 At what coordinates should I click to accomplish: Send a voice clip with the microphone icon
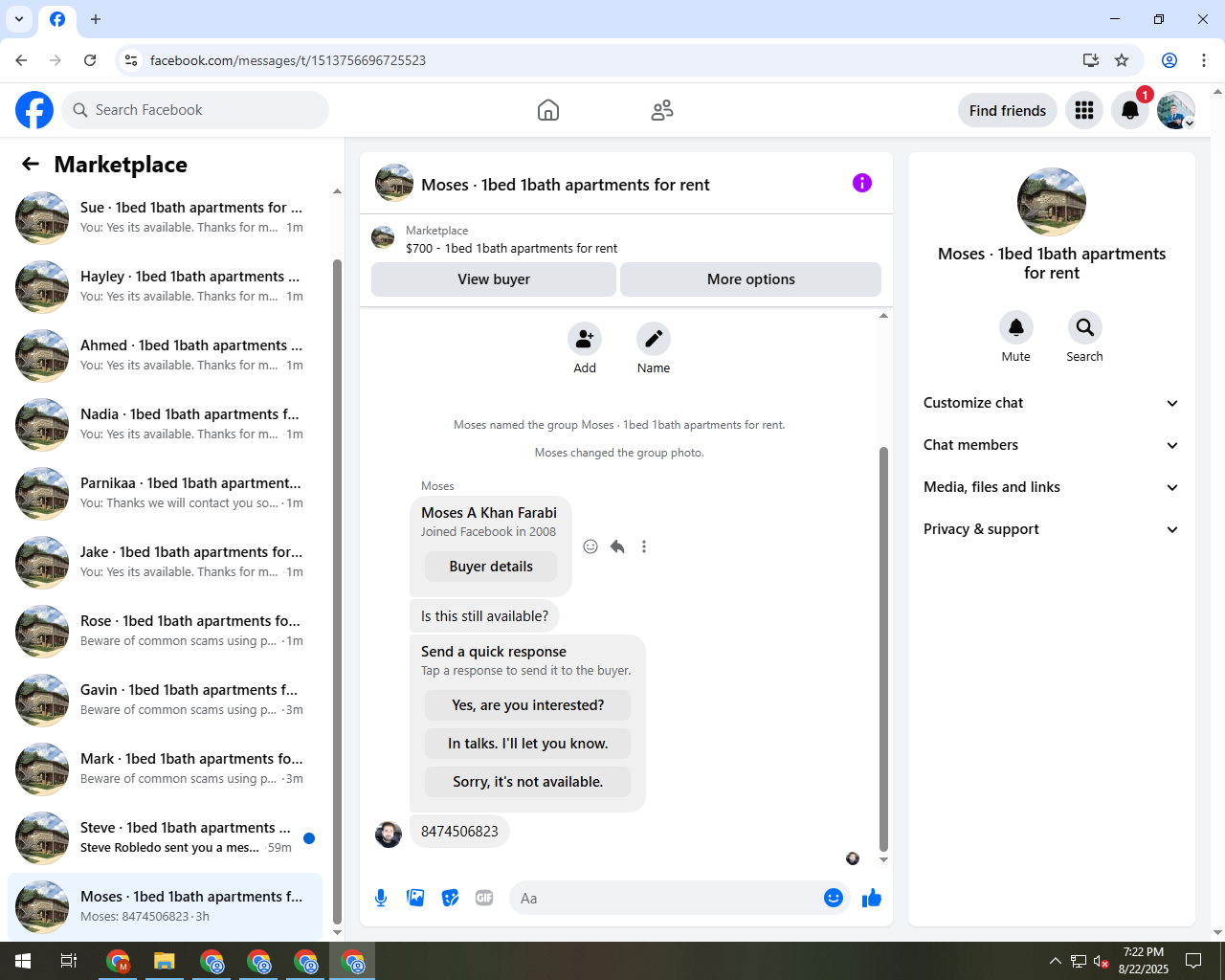pyautogui.click(x=381, y=898)
